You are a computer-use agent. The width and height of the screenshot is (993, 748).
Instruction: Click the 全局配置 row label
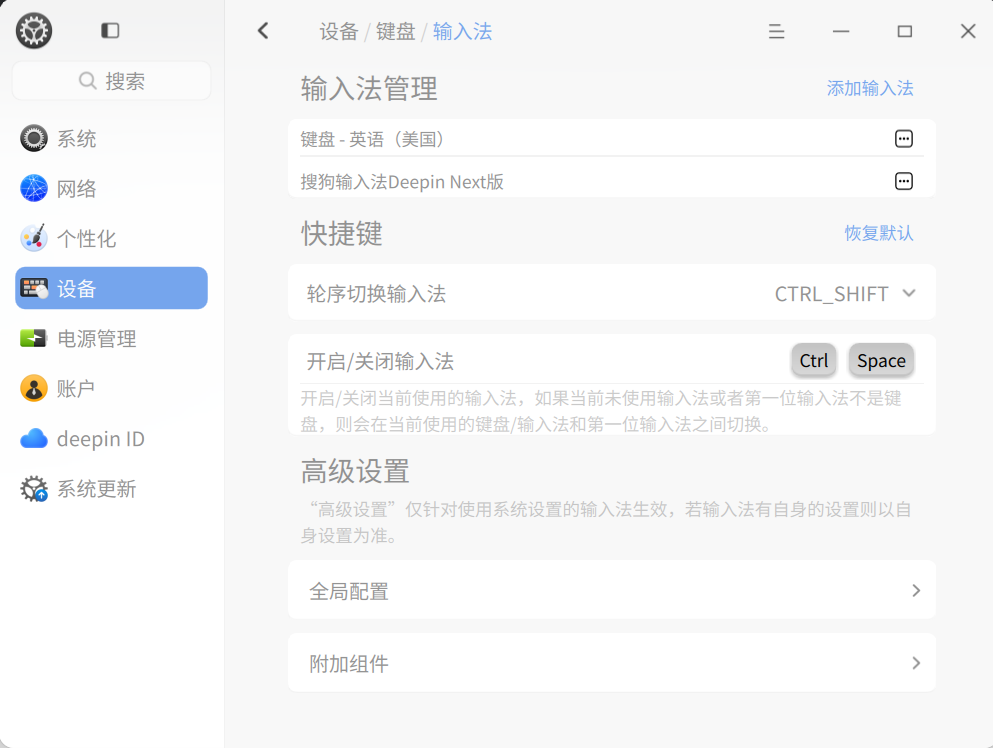click(349, 591)
